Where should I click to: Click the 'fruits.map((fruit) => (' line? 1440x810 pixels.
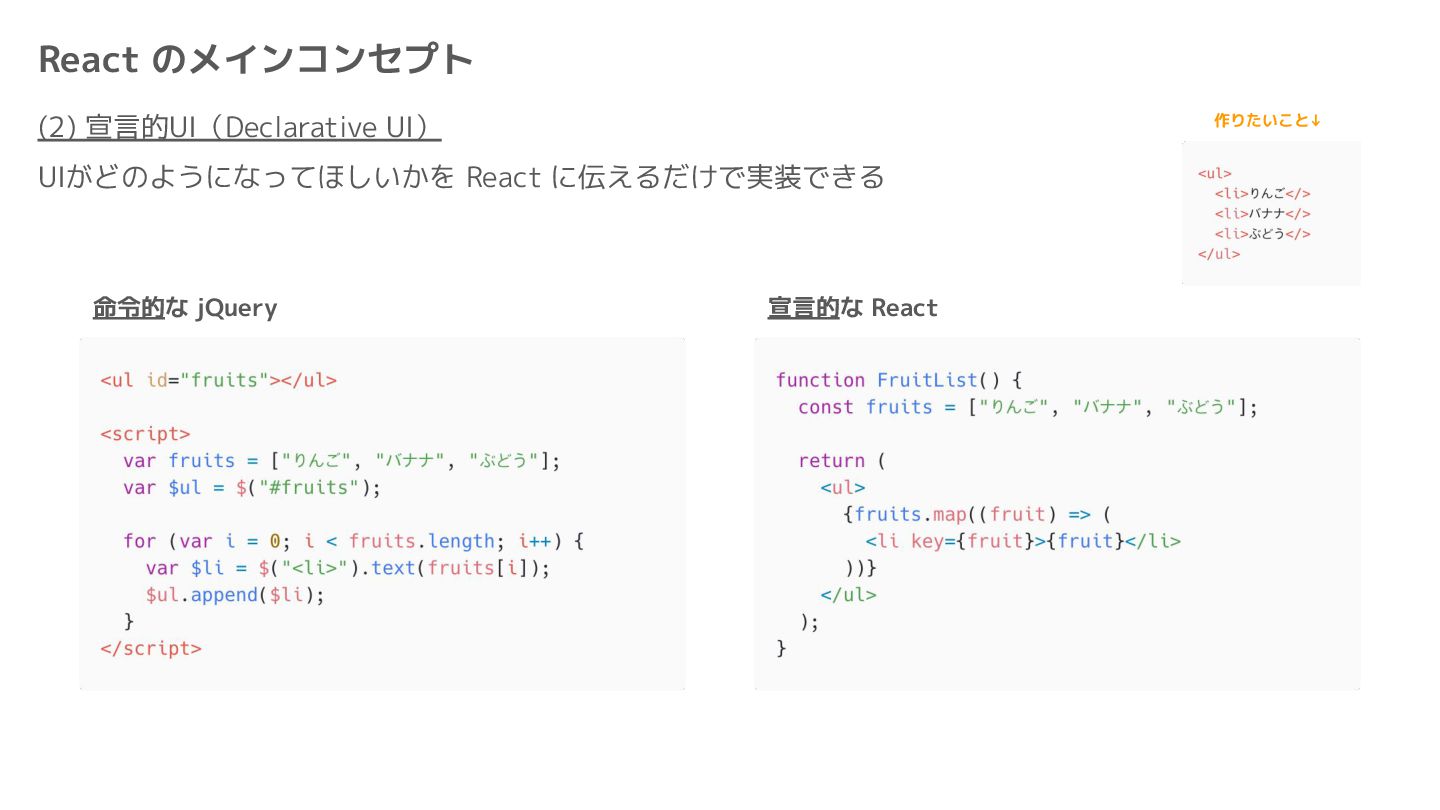click(x=977, y=514)
